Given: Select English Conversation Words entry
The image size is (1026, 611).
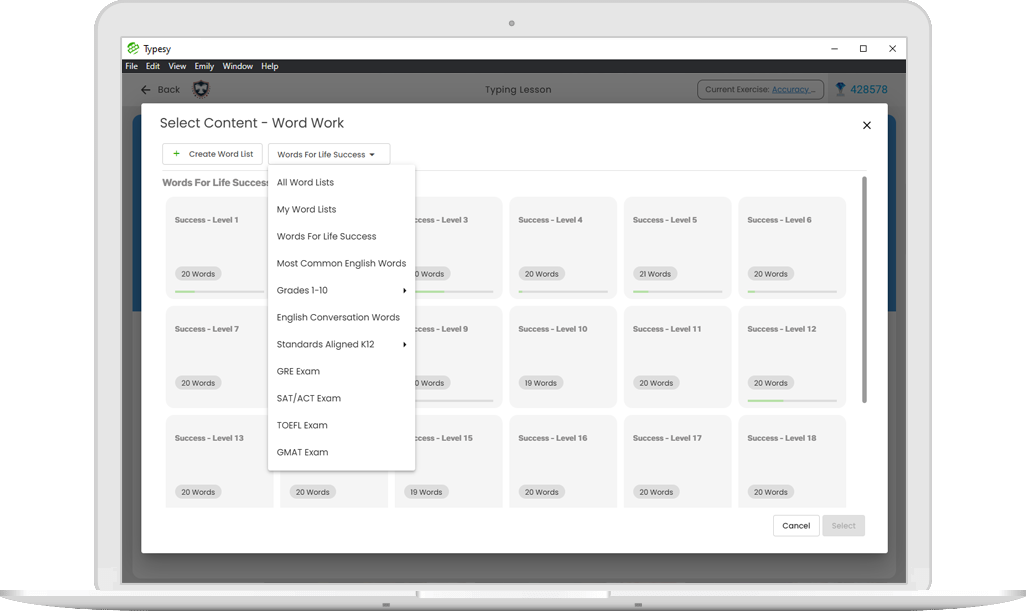Looking at the screenshot, I should [341, 317].
